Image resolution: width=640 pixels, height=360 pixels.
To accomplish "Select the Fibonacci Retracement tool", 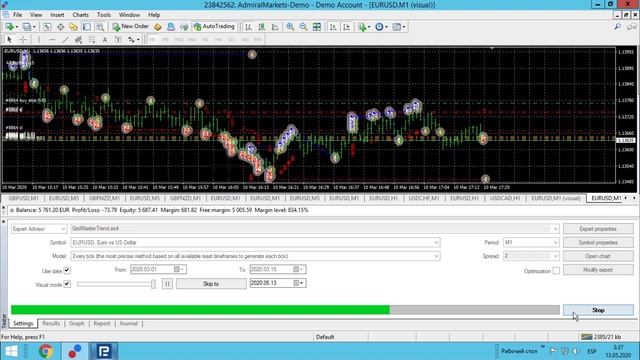I will (x=92, y=40).
